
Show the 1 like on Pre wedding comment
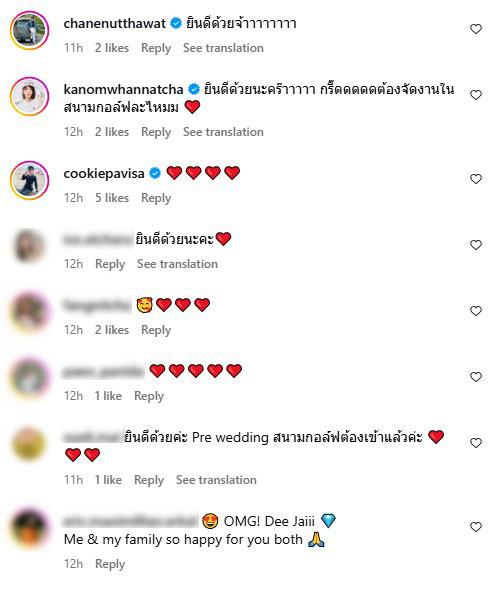[x=108, y=480]
